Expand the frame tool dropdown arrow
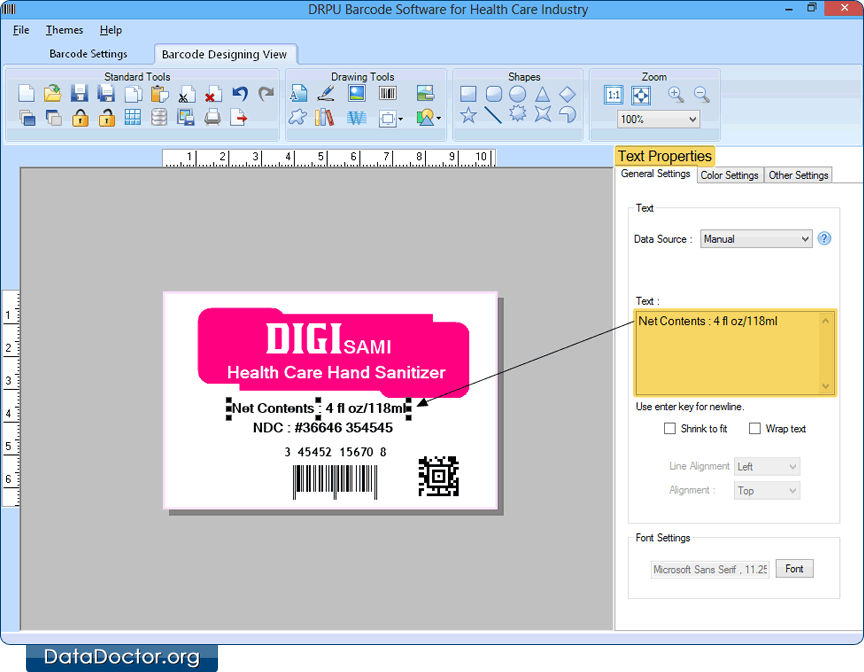The height and width of the screenshot is (672, 864). click(x=401, y=119)
